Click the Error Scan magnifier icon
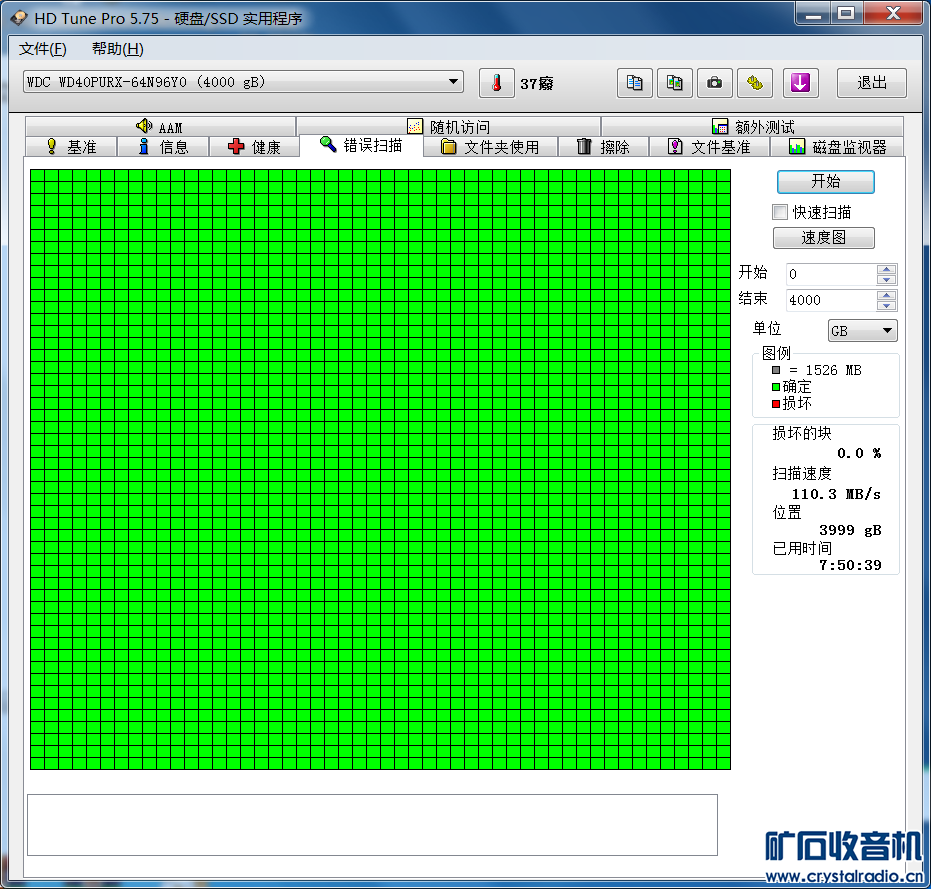This screenshot has height=889, width=931. click(x=328, y=144)
